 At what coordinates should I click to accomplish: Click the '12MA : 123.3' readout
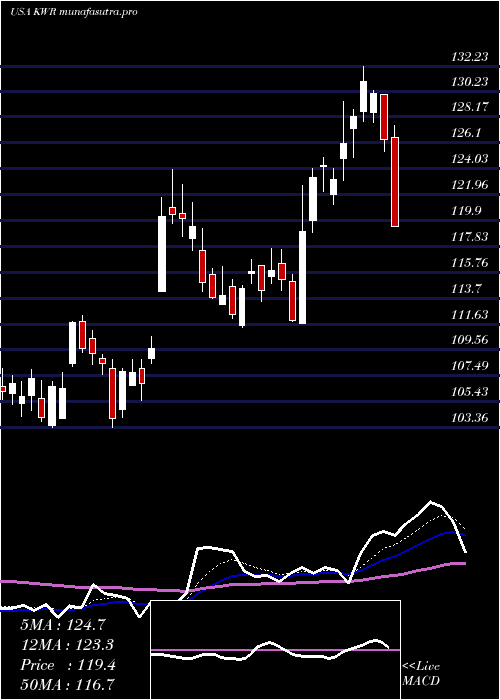tap(67, 645)
